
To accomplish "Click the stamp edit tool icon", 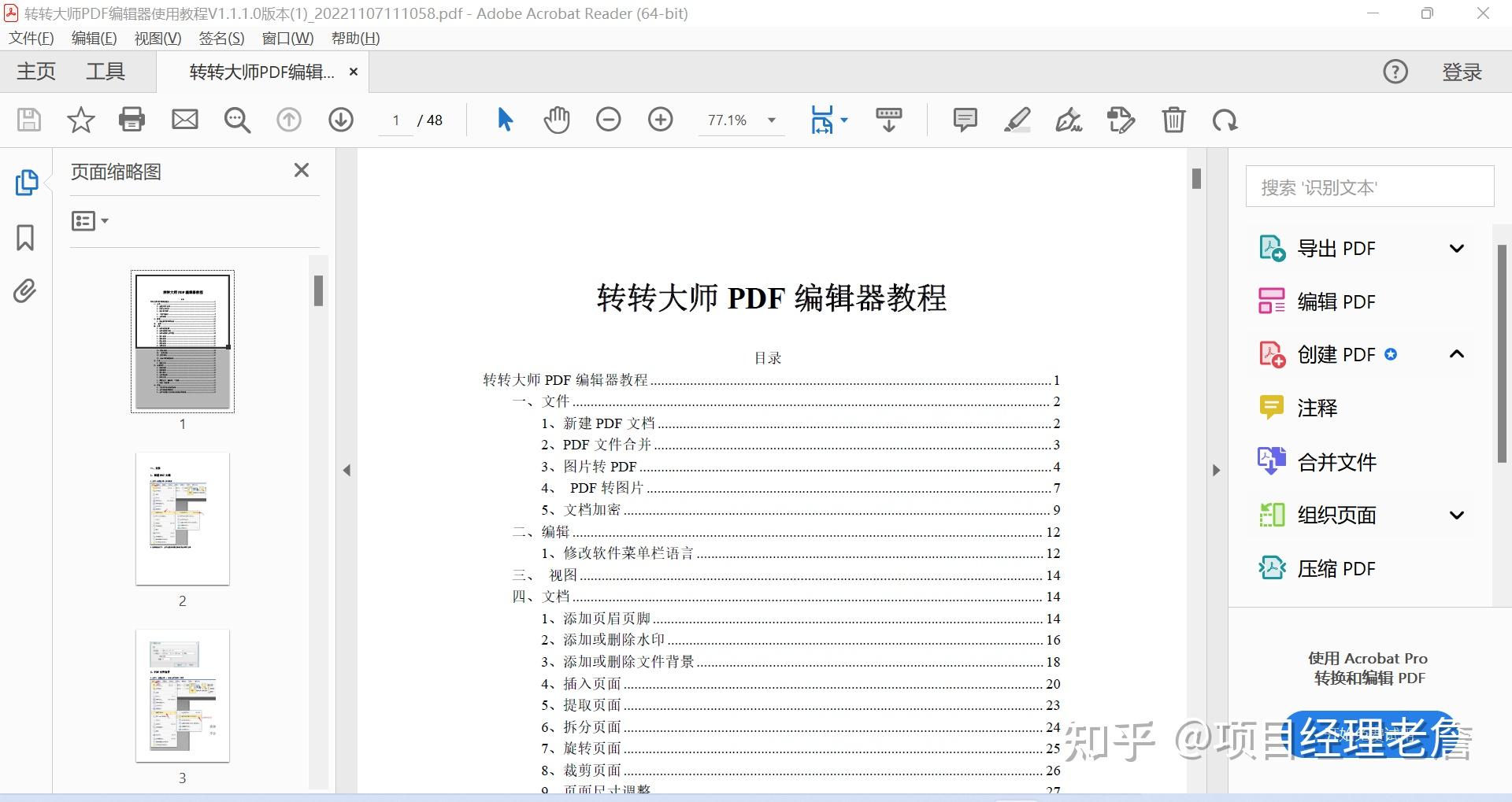I will [1121, 120].
